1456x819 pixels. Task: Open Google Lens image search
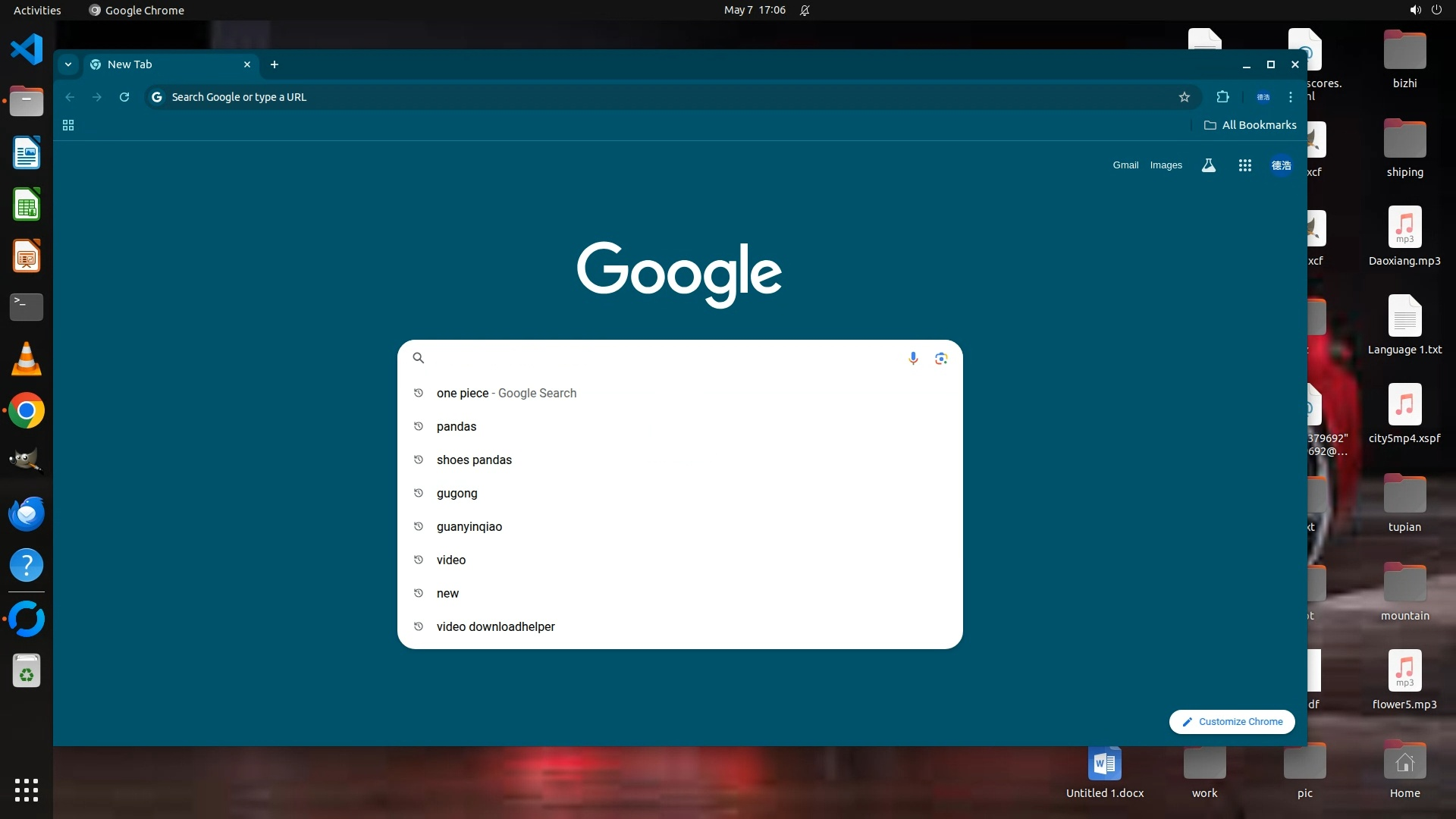(x=941, y=358)
